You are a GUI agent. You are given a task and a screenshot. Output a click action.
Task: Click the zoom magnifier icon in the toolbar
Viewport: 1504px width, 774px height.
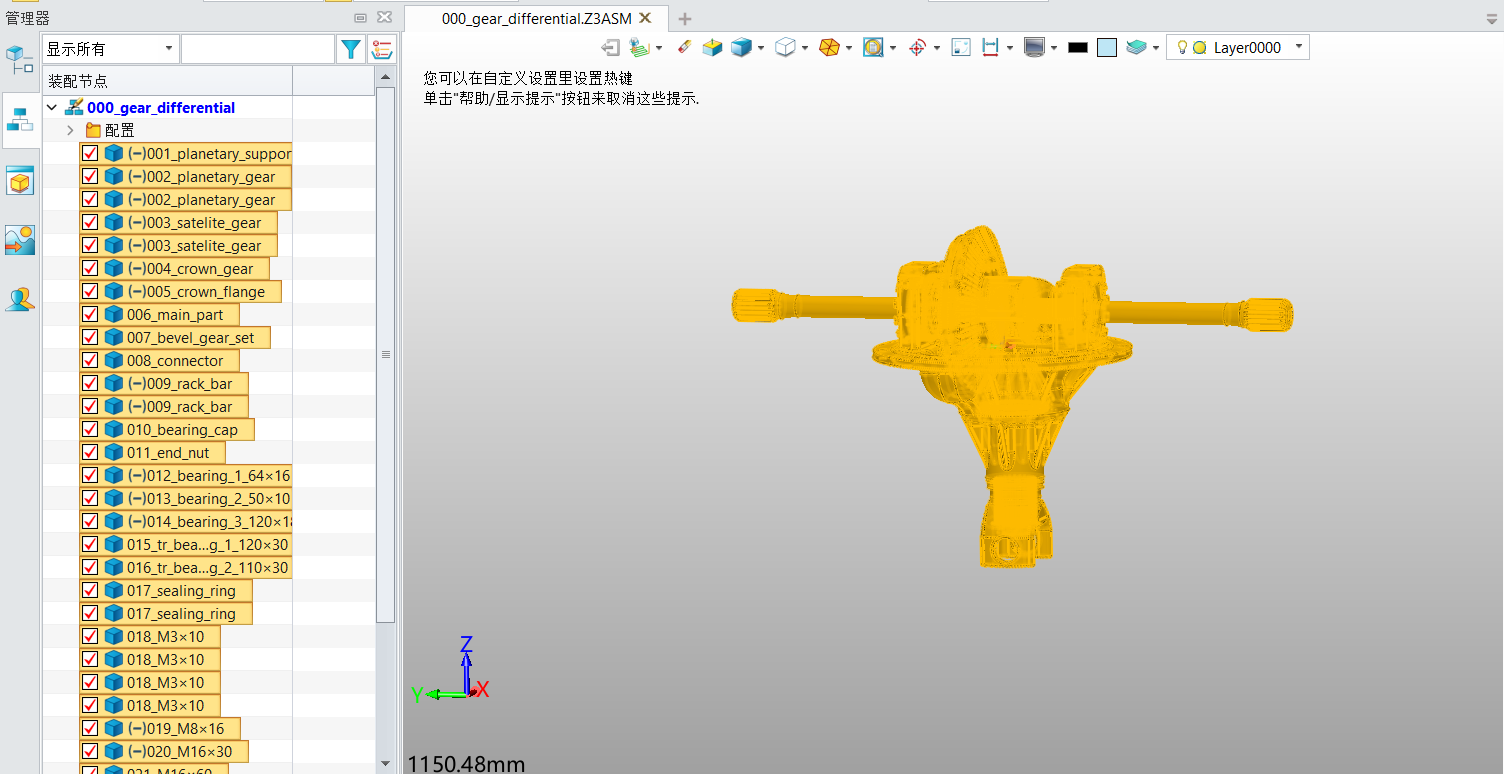click(873, 47)
